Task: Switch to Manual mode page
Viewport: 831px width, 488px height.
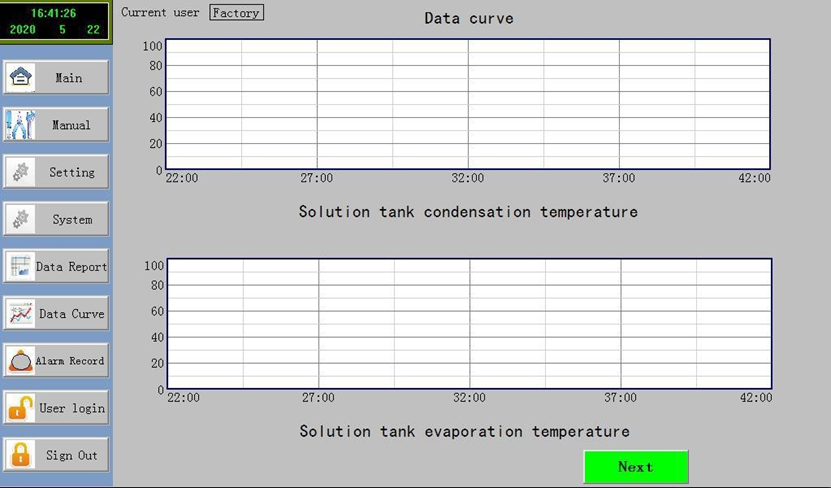Action: [x=56, y=125]
